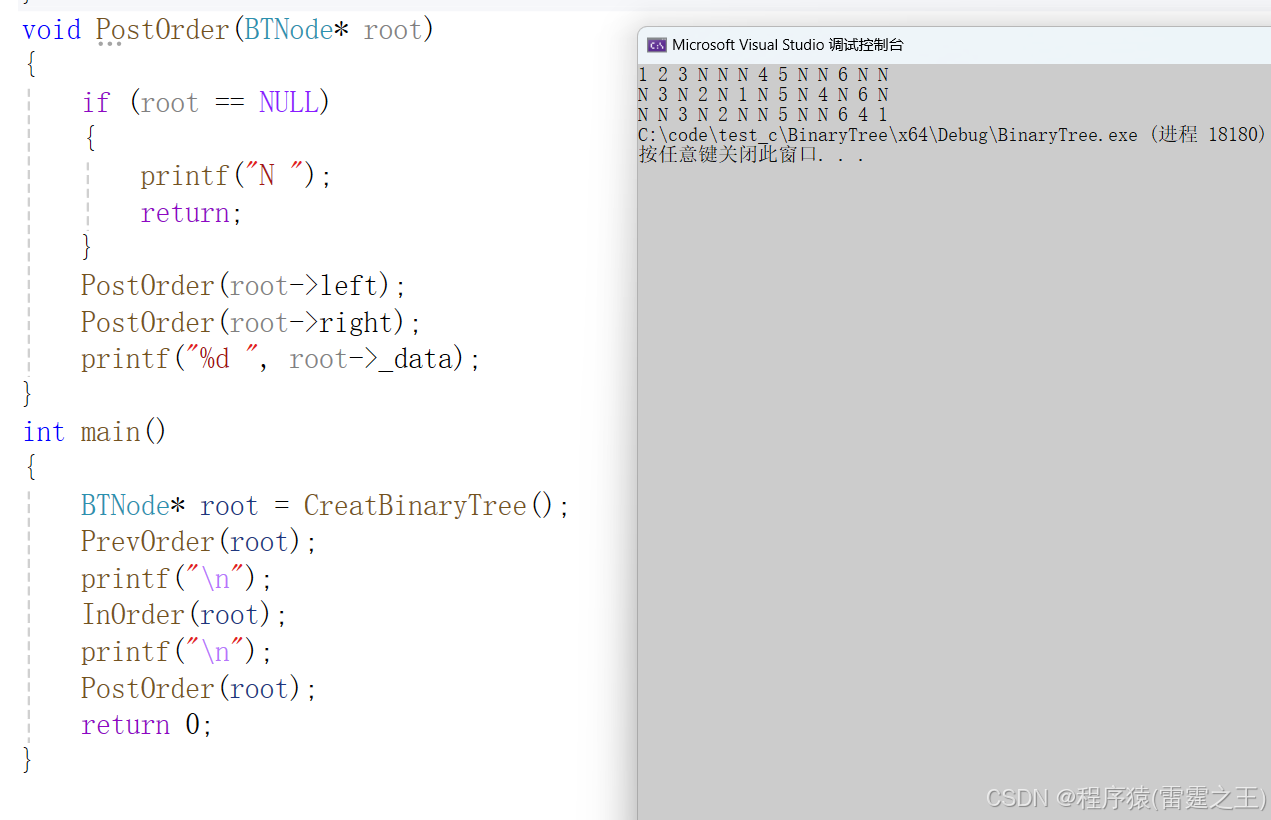Click the "PostOrder(root->left);" line
1271x820 pixels.
tap(244, 286)
